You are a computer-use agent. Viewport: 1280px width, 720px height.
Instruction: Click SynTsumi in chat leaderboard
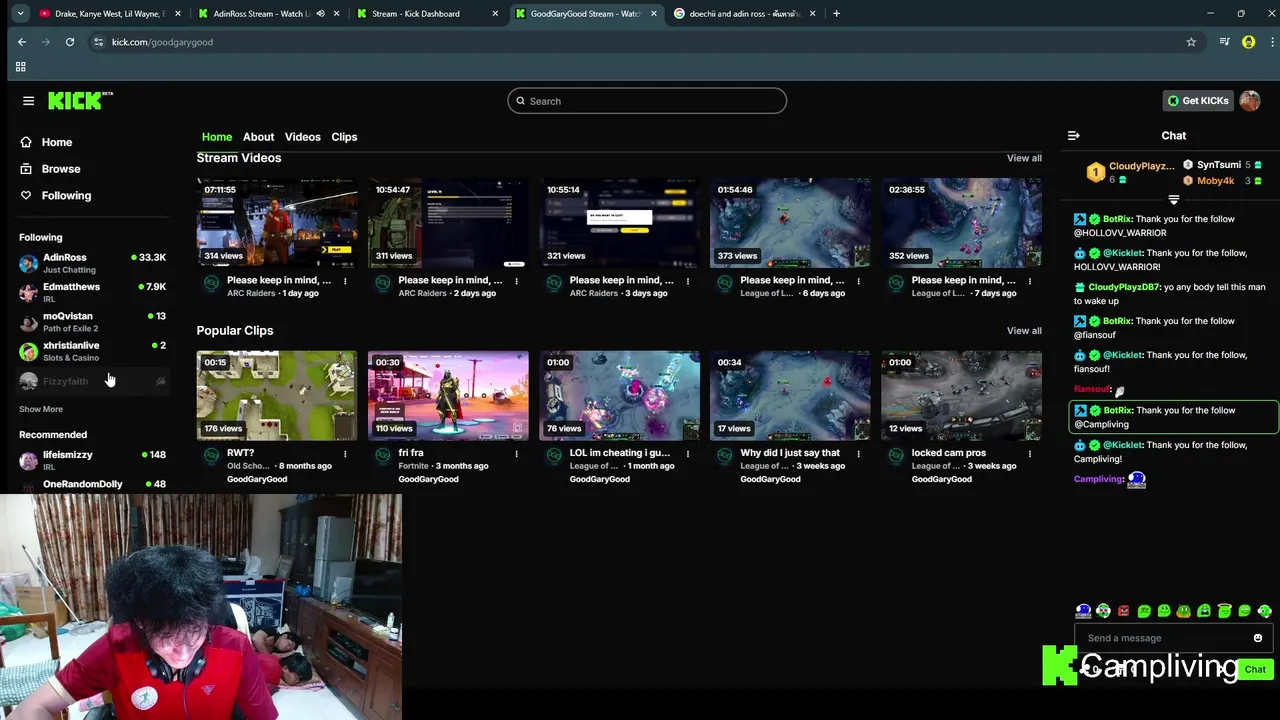click(1218, 165)
